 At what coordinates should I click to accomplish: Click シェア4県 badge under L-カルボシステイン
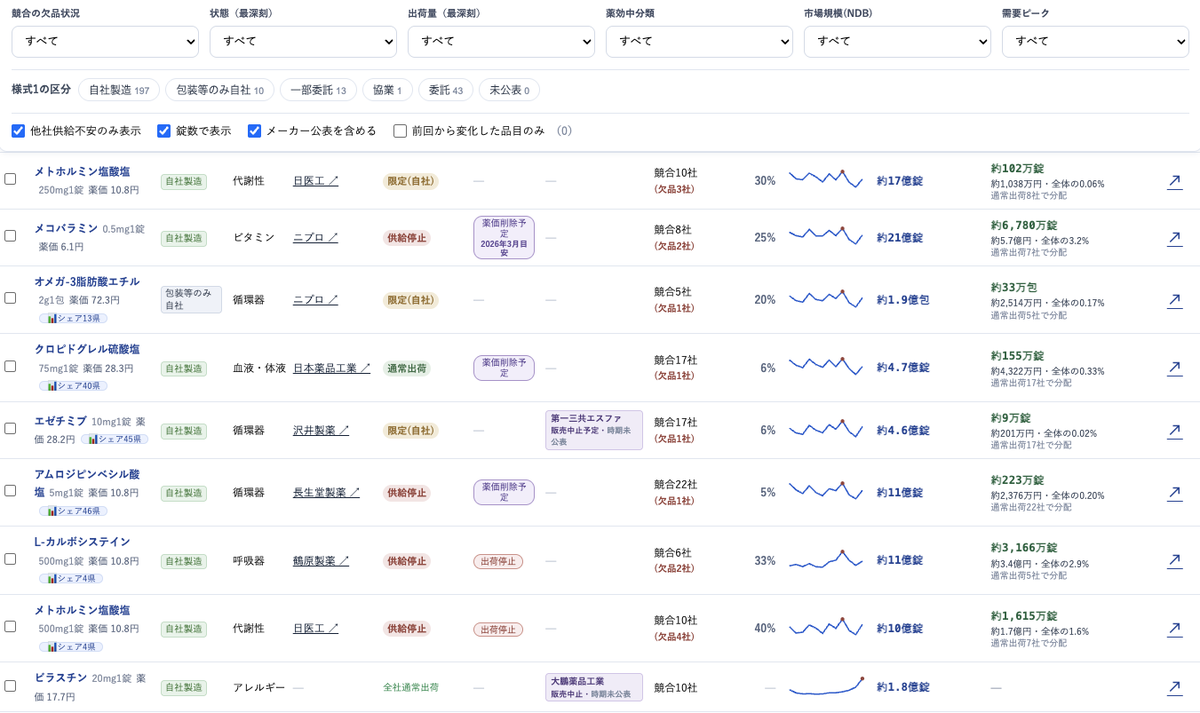coord(71,579)
